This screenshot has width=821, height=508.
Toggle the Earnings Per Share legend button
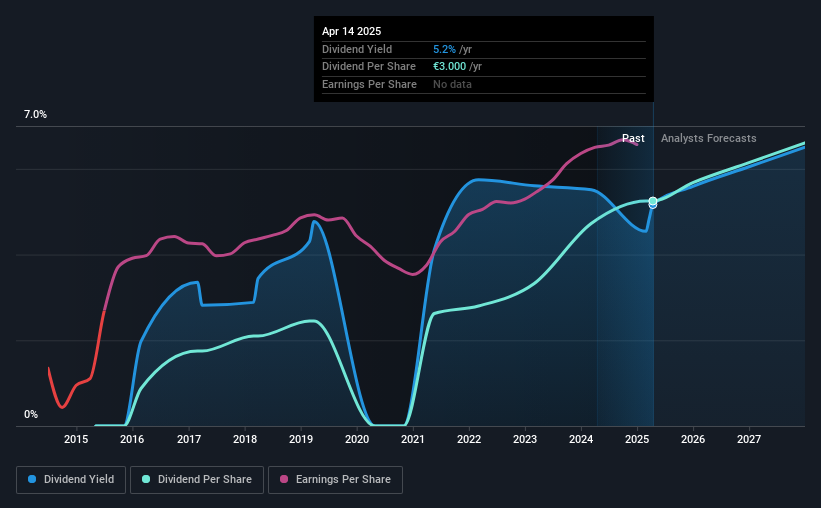(x=335, y=480)
